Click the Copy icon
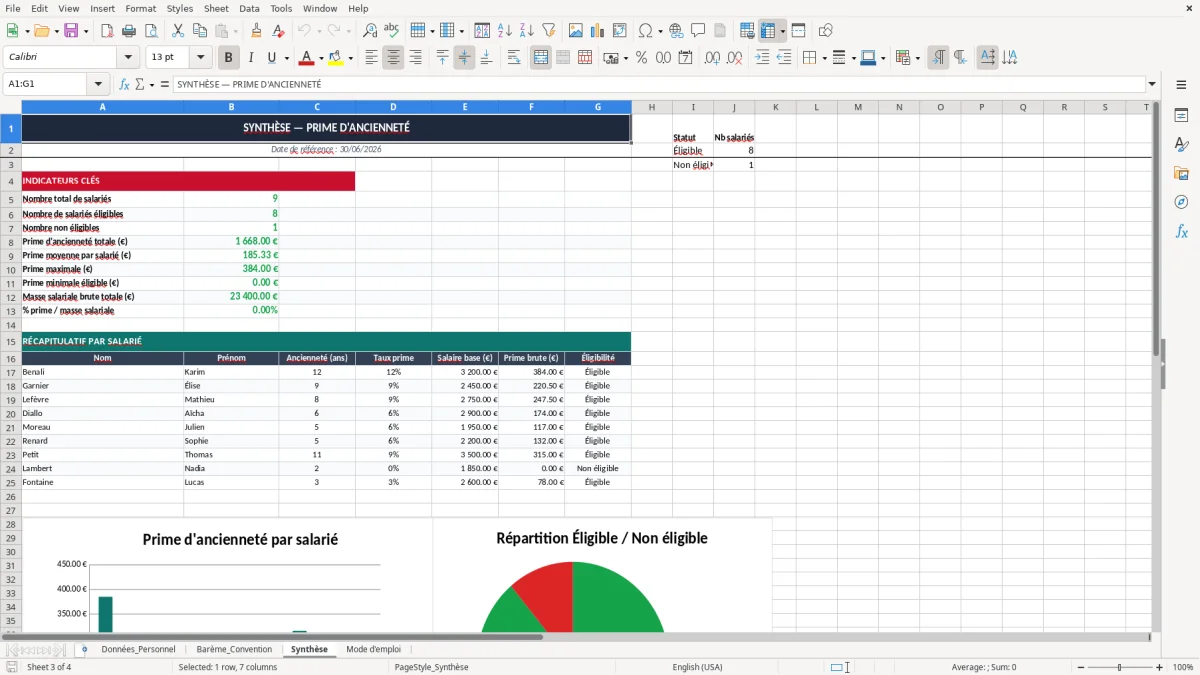Viewport: 1200px width, 675px height. pos(200,31)
